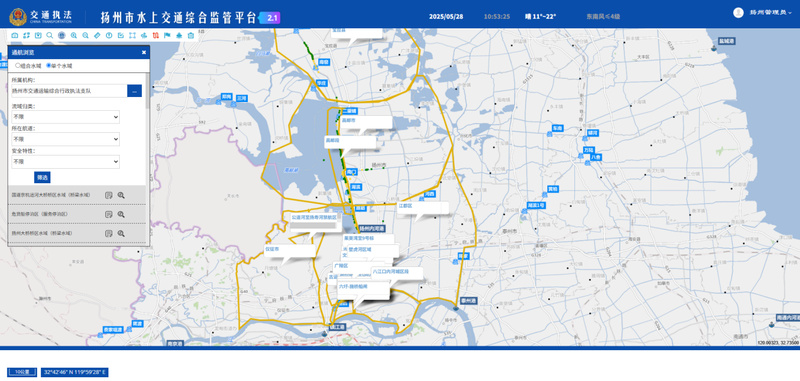Click the magnifier search icon in toolbar

pyautogui.click(x=49, y=35)
